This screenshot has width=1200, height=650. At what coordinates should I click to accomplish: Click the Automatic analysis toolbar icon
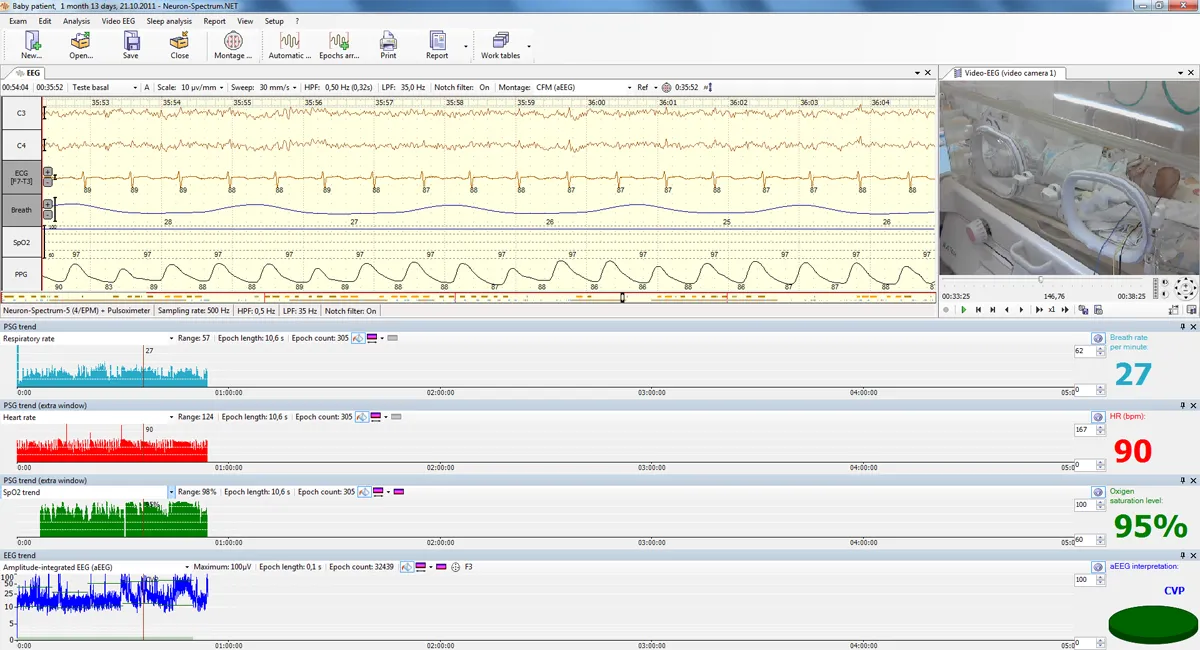pyautogui.click(x=289, y=42)
